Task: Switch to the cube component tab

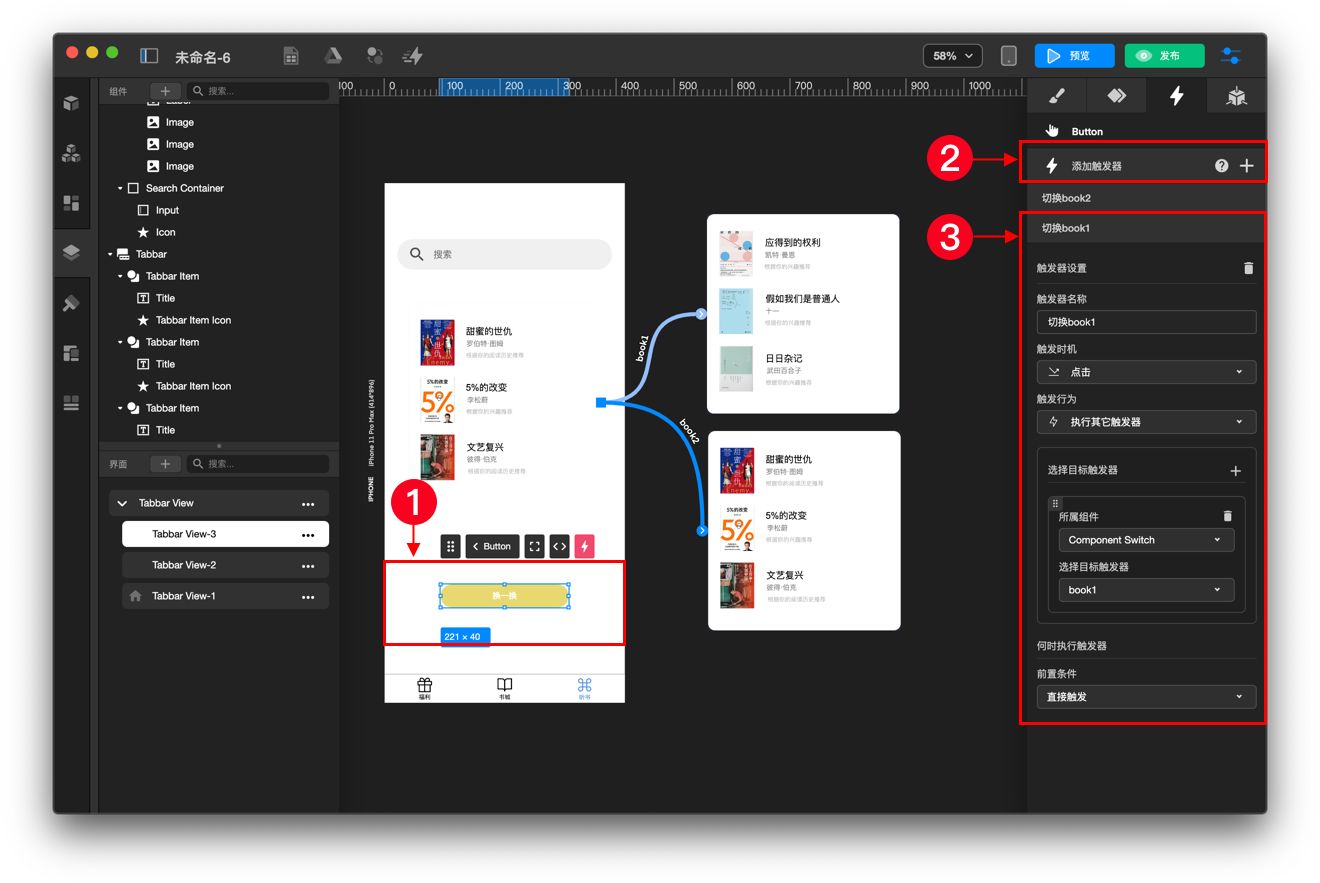Action: [1237, 96]
